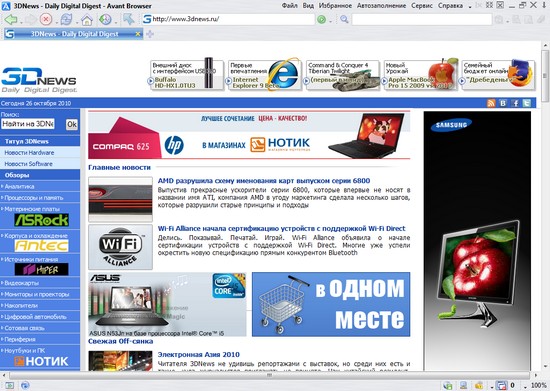Open the AMD graphics card article thumbnail
This screenshot has width=550, height=391.
tap(120, 199)
